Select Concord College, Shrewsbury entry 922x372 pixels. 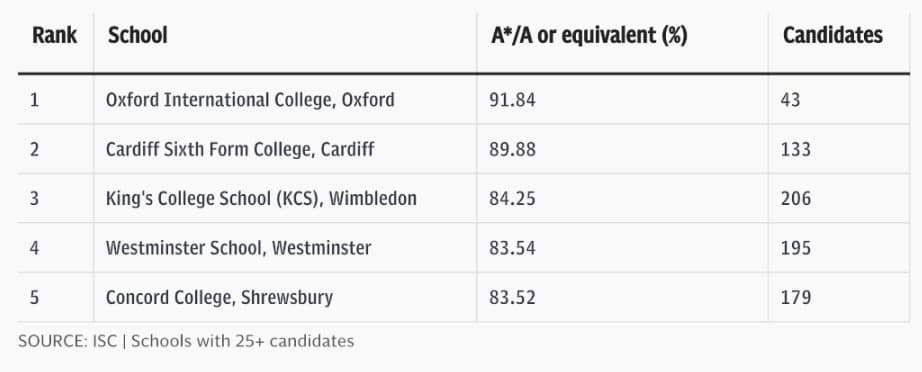(219, 297)
